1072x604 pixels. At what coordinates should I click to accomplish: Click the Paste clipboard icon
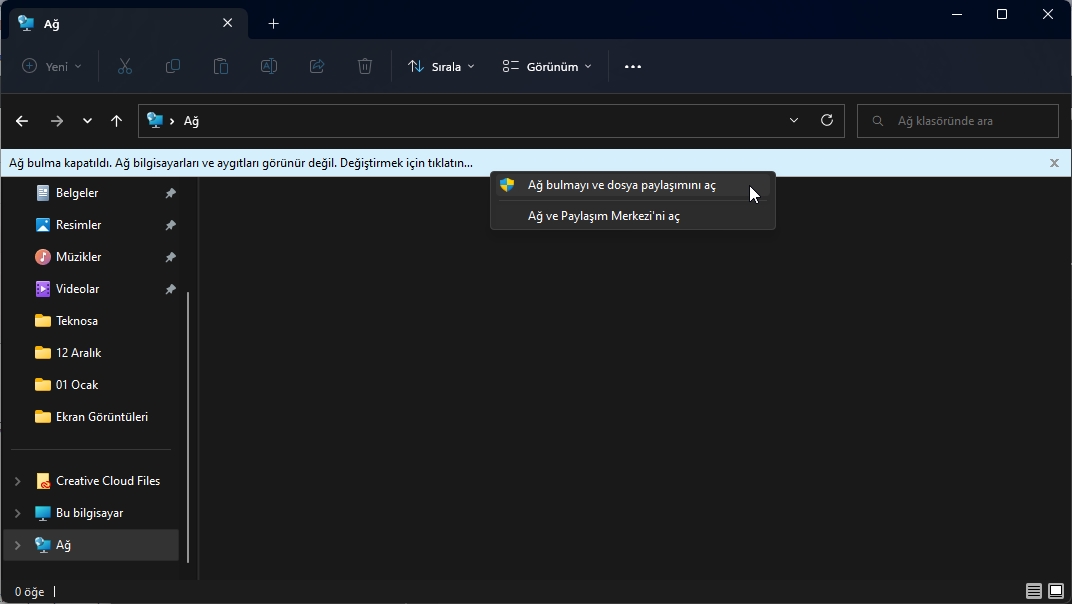(x=221, y=66)
